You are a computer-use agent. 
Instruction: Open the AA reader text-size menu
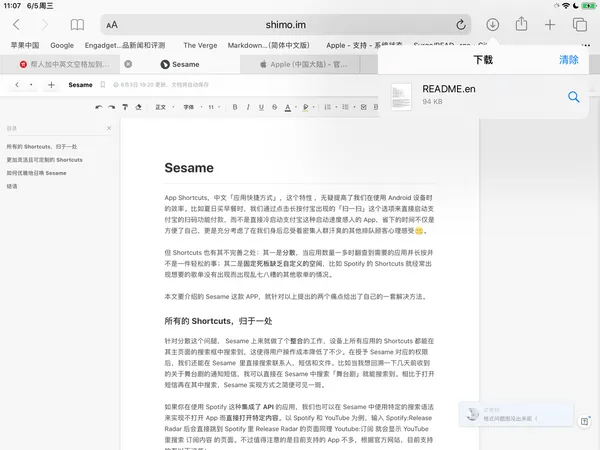(x=112, y=25)
